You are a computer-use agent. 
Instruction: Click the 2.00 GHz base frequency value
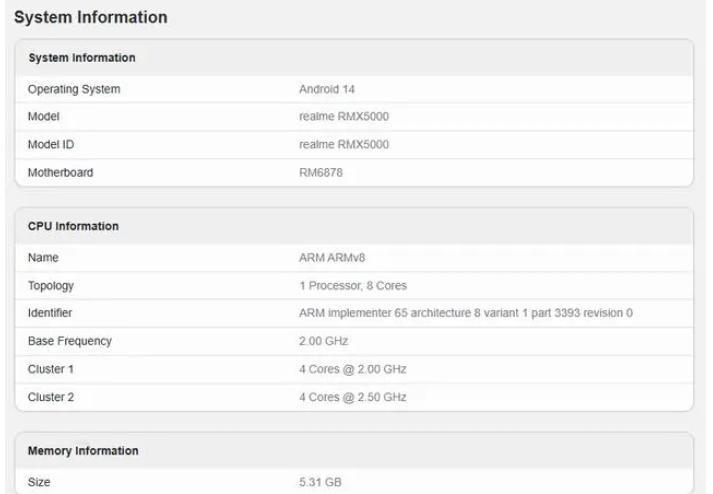click(323, 341)
